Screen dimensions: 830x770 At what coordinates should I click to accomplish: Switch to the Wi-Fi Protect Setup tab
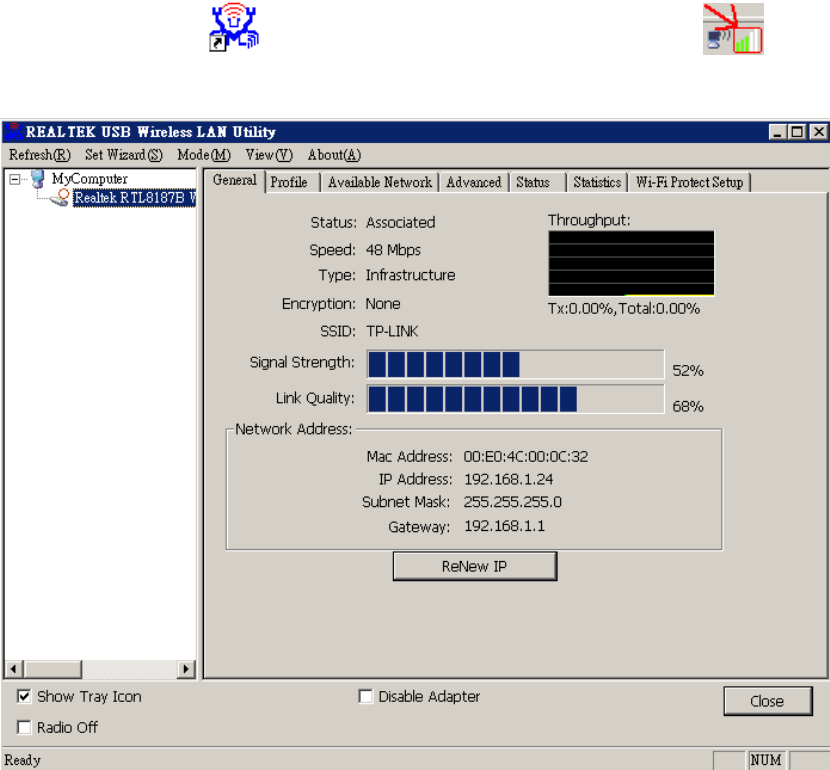pyautogui.click(x=689, y=182)
